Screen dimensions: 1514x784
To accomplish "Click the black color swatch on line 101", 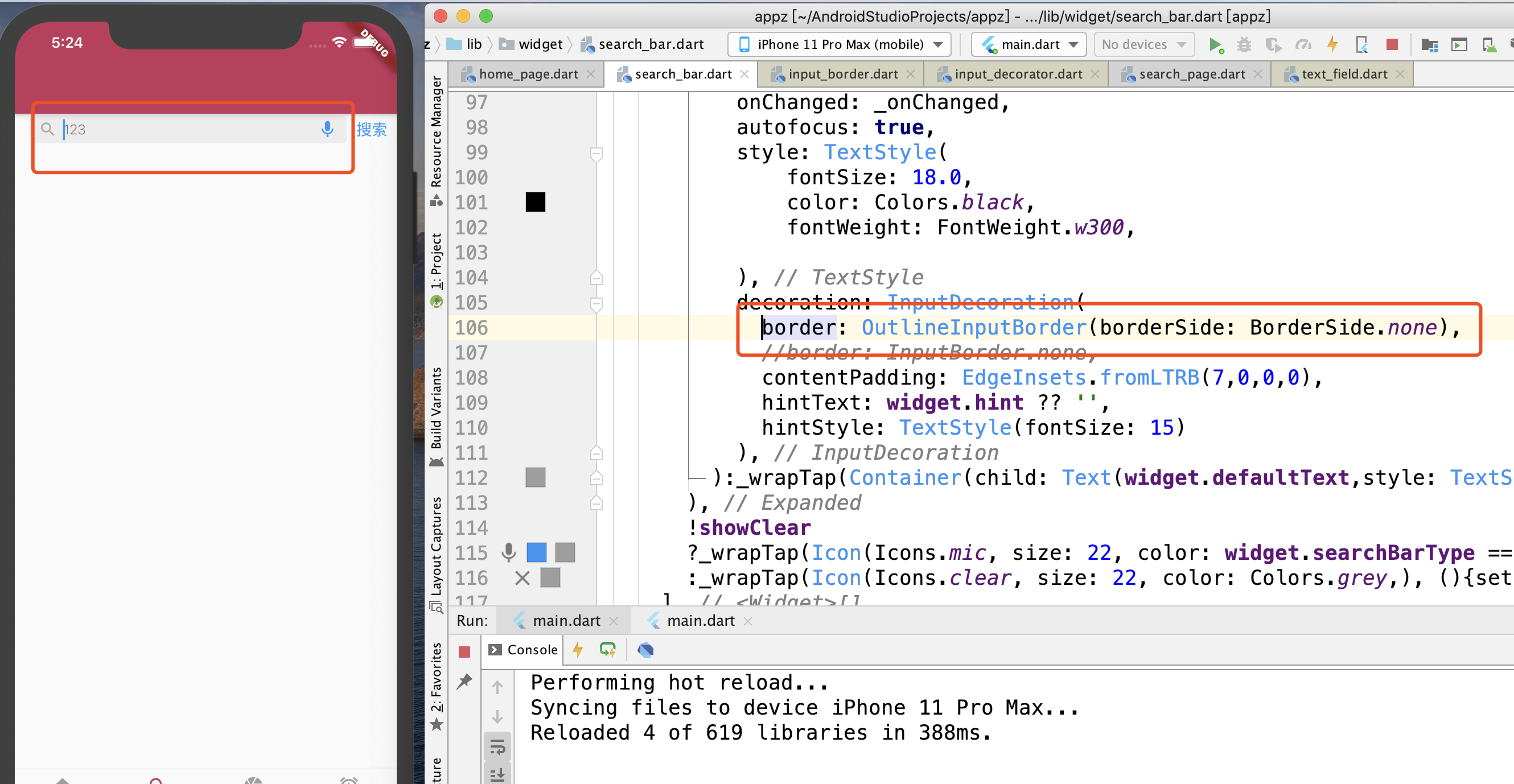I will click(x=535, y=202).
